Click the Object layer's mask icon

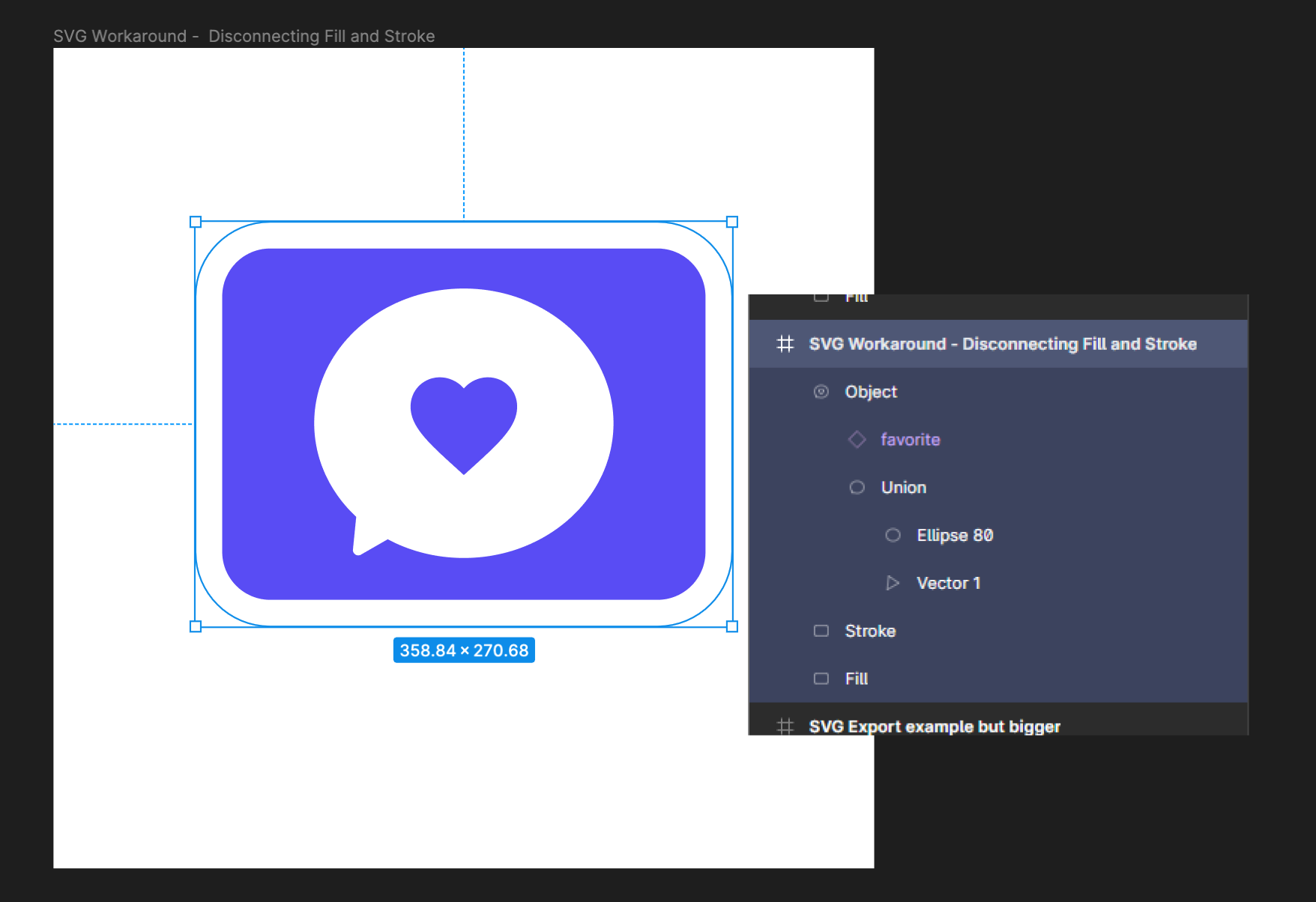(821, 392)
